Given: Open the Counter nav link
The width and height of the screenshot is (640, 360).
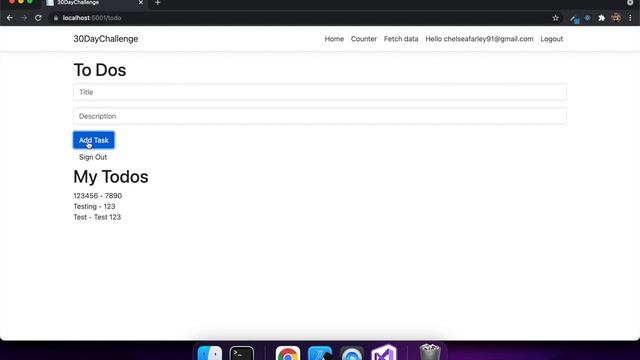Looking at the screenshot, I should click(x=364, y=39).
